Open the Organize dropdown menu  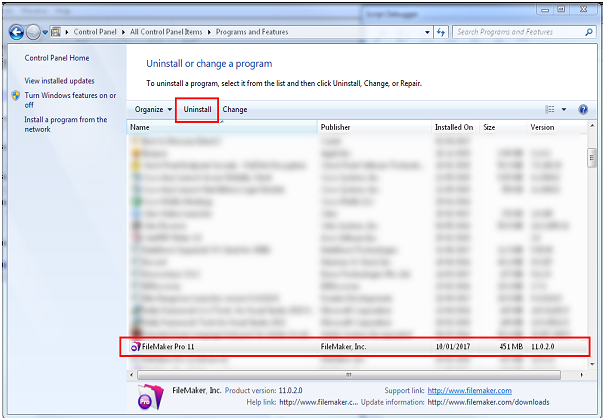[153, 110]
